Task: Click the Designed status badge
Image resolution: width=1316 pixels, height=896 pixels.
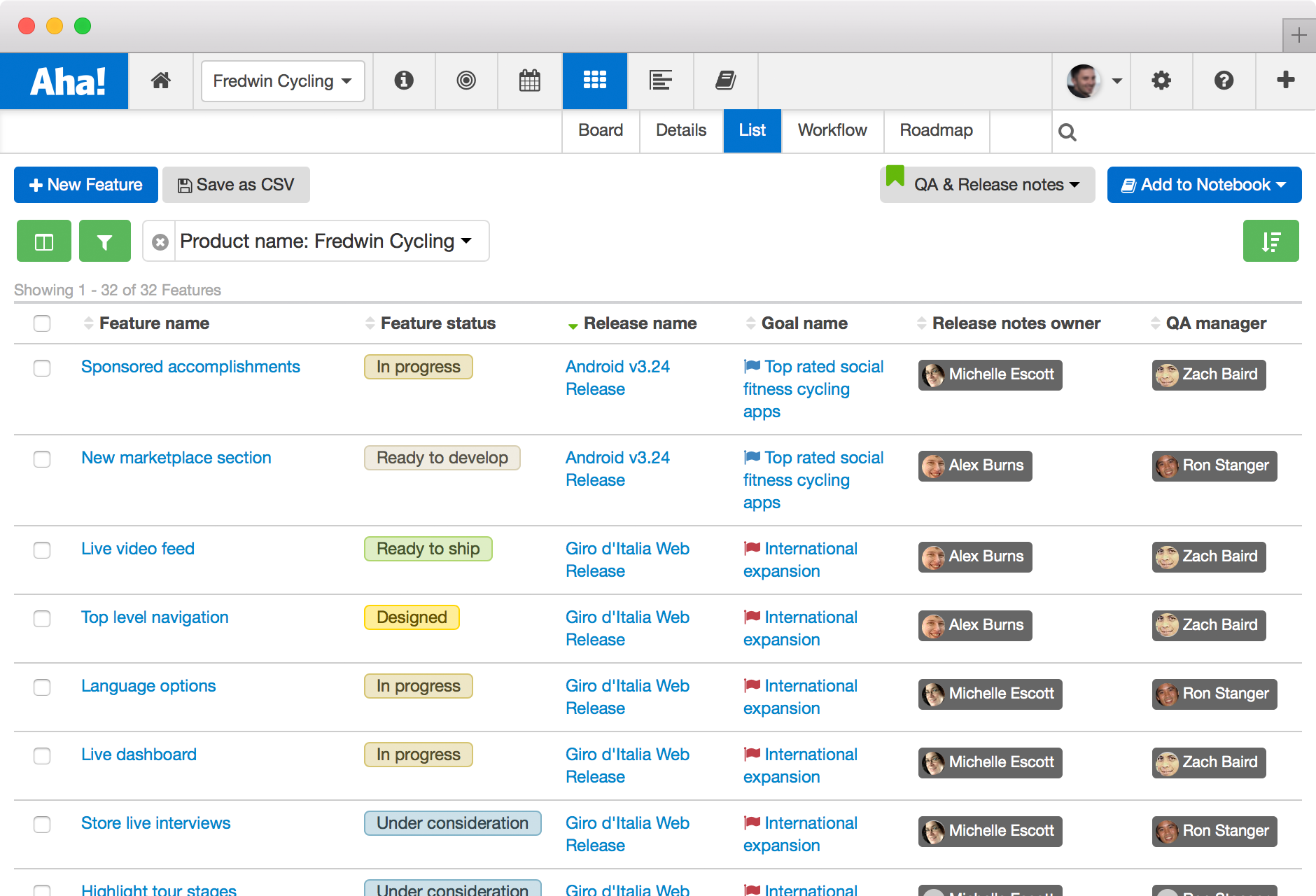Action: [412, 617]
